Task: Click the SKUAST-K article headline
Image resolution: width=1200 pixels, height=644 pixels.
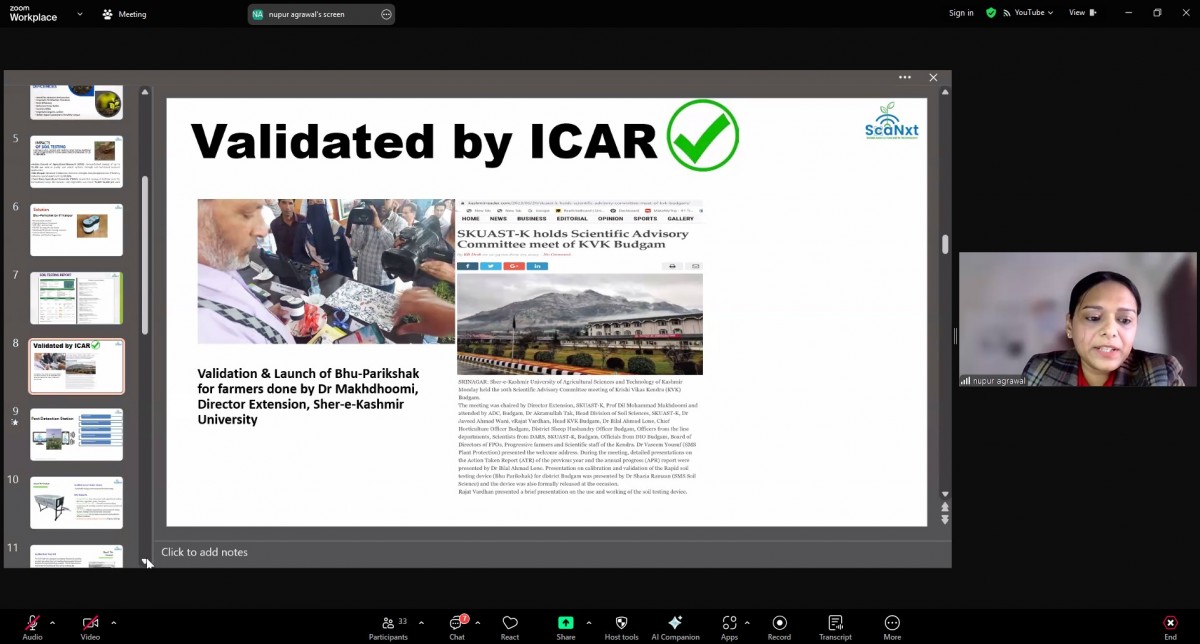Action: pyautogui.click(x=573, y=238)
